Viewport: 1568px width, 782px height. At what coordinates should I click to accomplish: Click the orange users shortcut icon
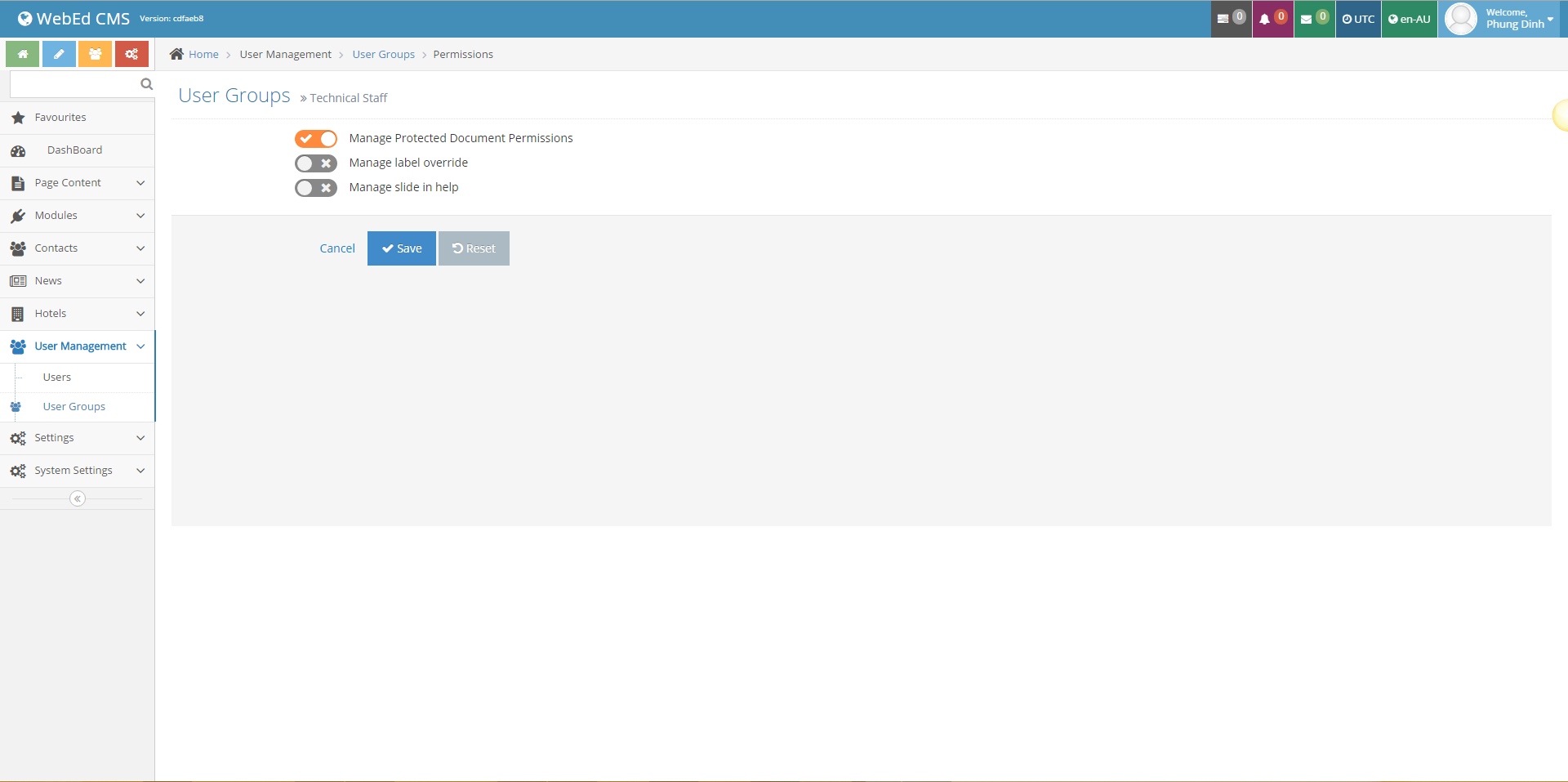click(95, 54)
